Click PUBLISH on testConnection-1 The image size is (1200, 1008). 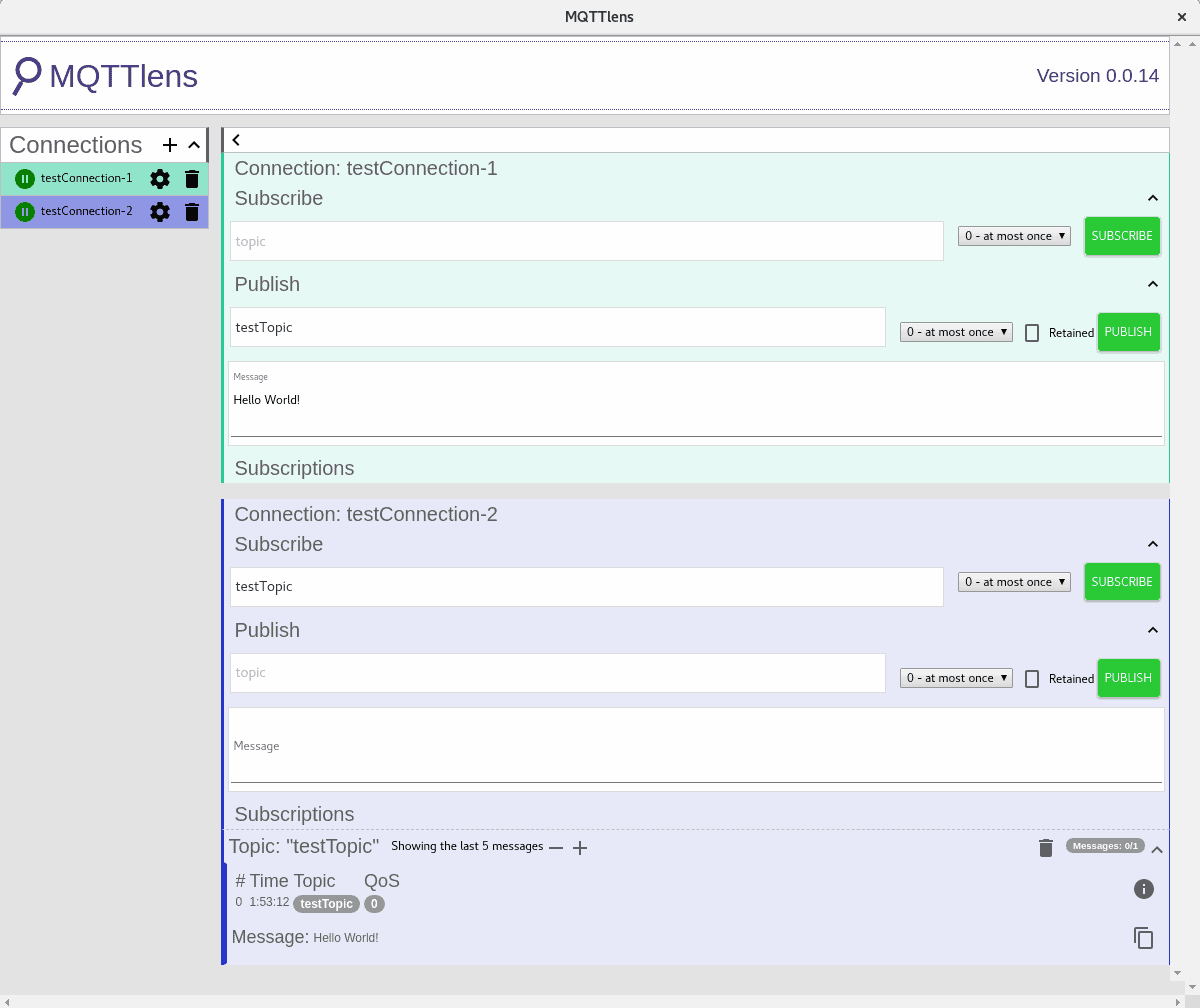(x=1128, y=332)
